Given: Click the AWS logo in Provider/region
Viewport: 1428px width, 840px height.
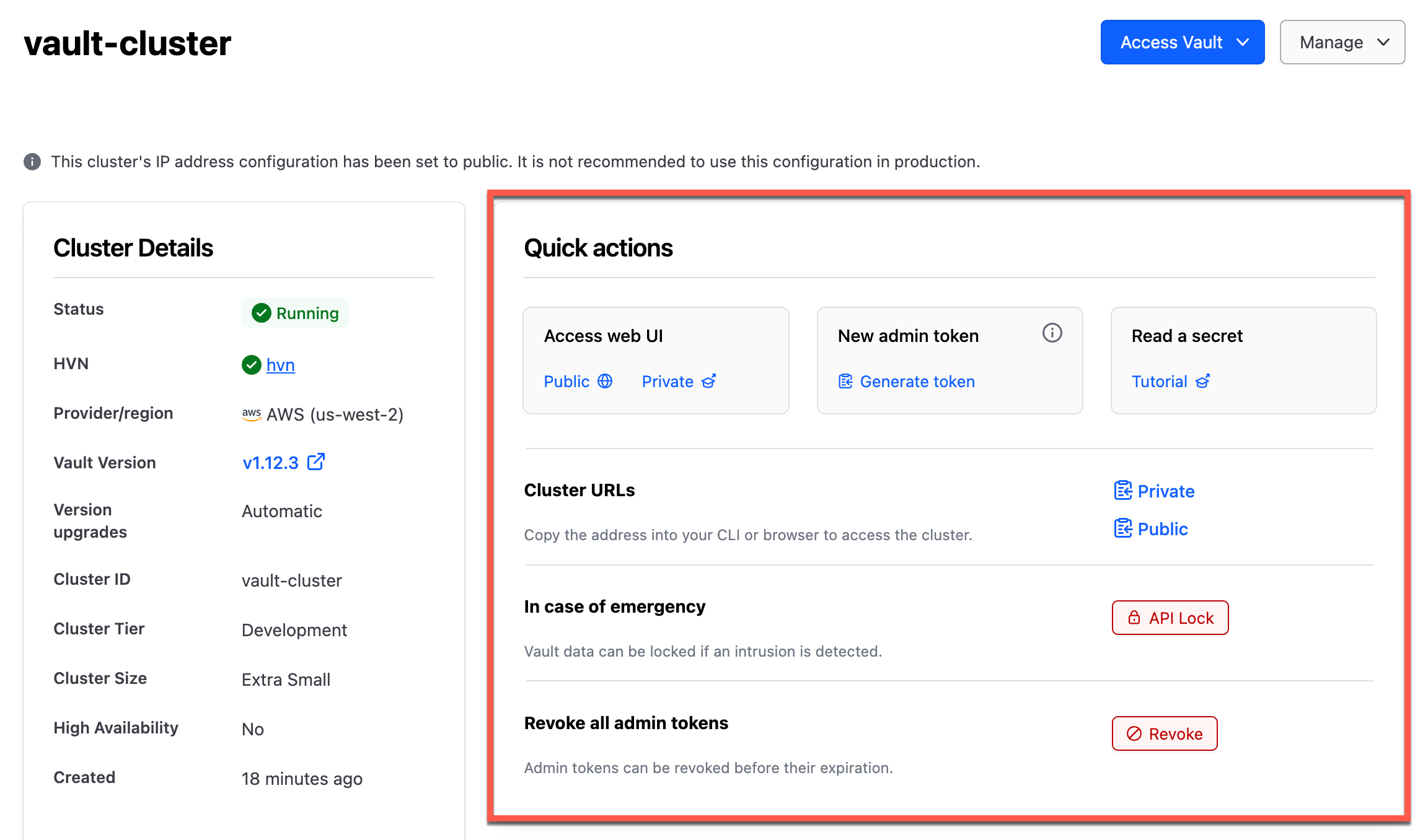Looking at the screenshot, I should pos(251,414).
